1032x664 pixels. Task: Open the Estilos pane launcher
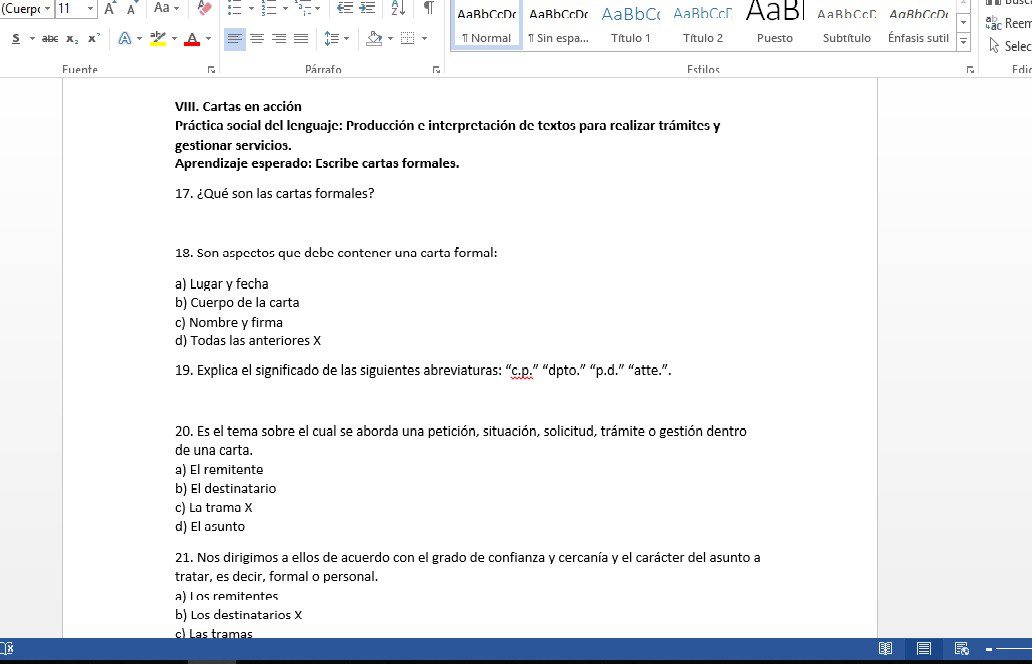pyautogui.click(x=970, y=69)
